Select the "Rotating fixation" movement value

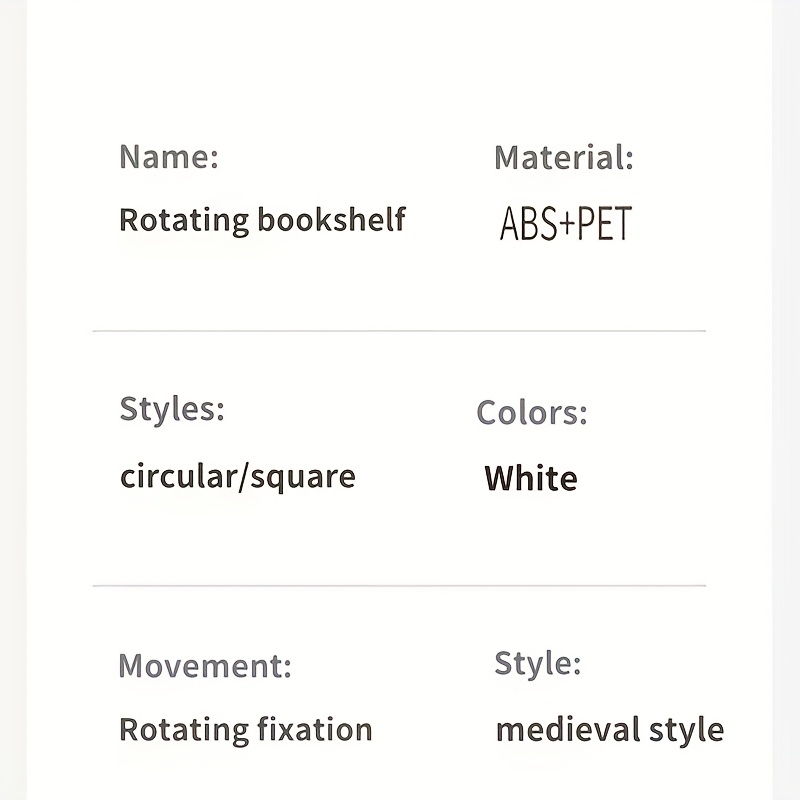(245, 730)
